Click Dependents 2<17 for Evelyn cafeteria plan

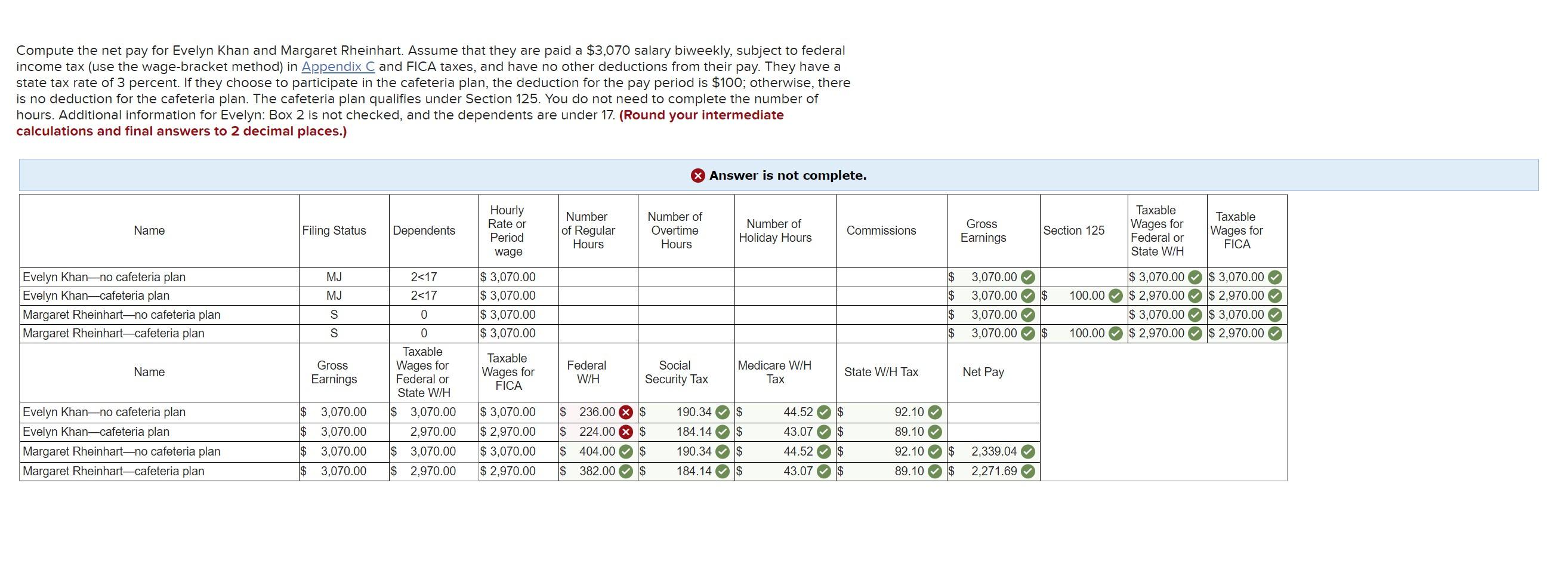point(424,296)
